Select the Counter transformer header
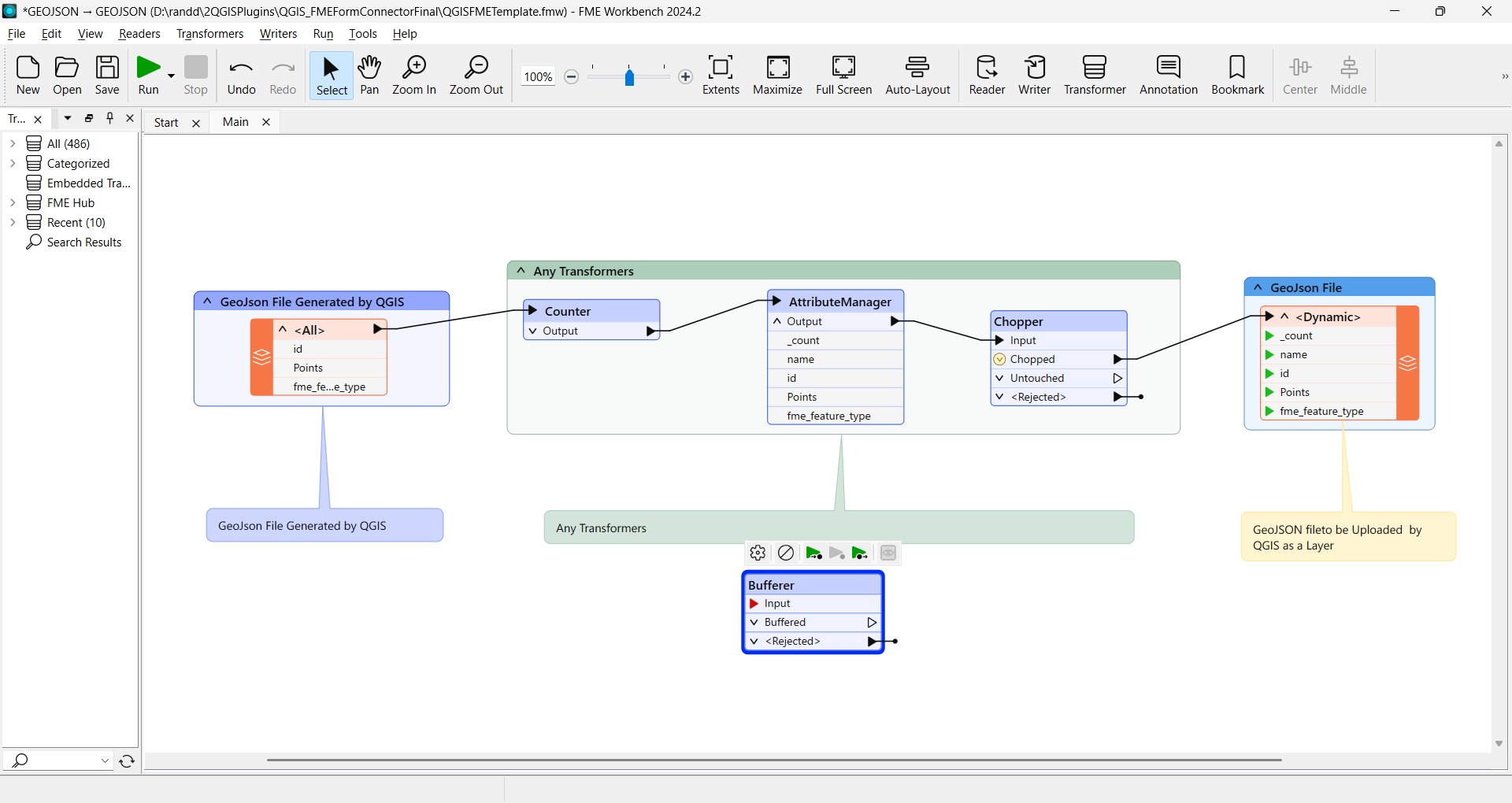This screenshot has height=803, width=1512. [x=591, y=311]
